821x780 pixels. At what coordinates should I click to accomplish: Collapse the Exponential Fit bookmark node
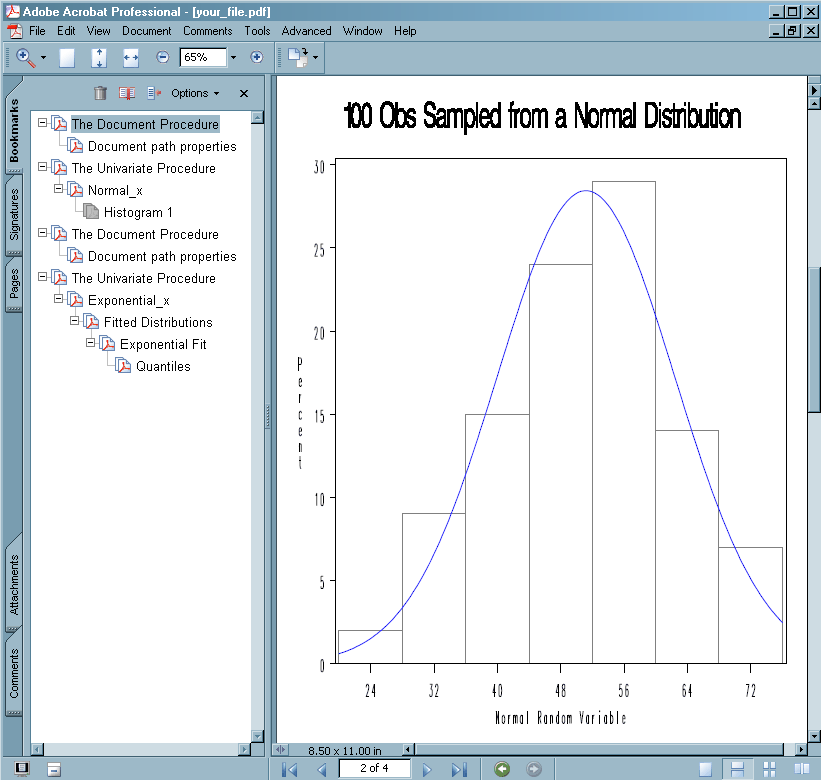click(91, 342)
